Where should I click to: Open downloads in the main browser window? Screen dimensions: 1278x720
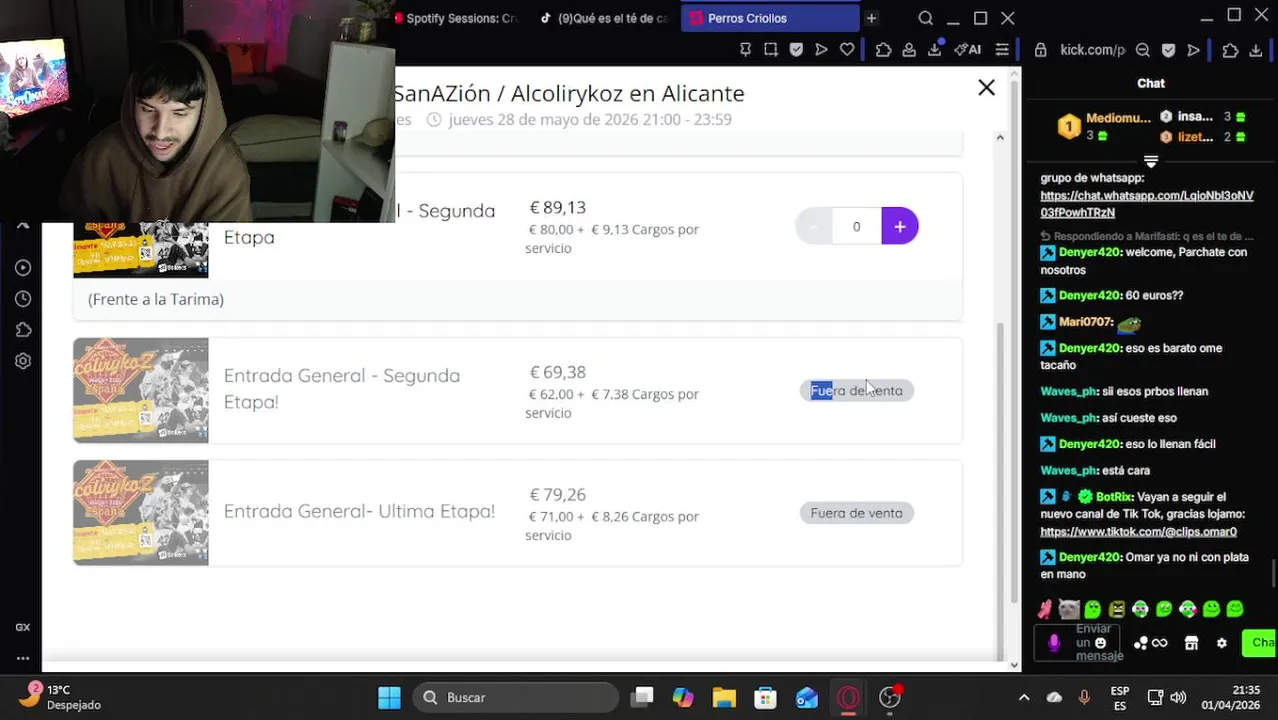pos(935,50)
